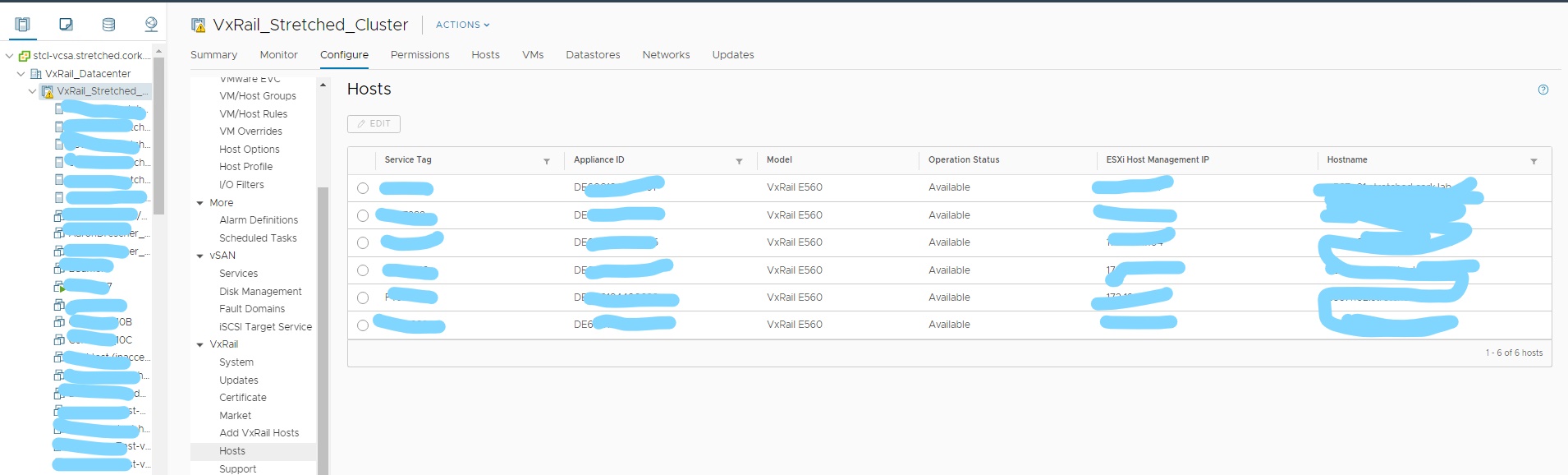Open VM/Host Groups settings
Image resolution: width=1568 pixels, height=475 pixels.
258,96
